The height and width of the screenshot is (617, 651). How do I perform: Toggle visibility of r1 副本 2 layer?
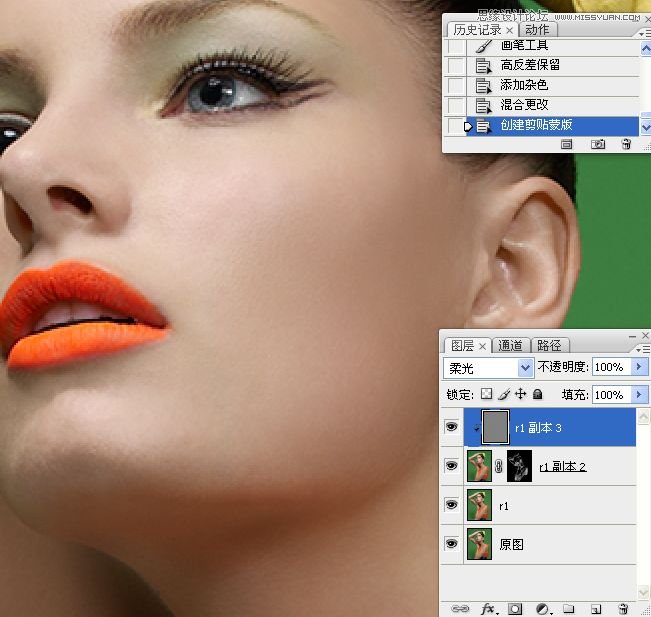(451, 465)
